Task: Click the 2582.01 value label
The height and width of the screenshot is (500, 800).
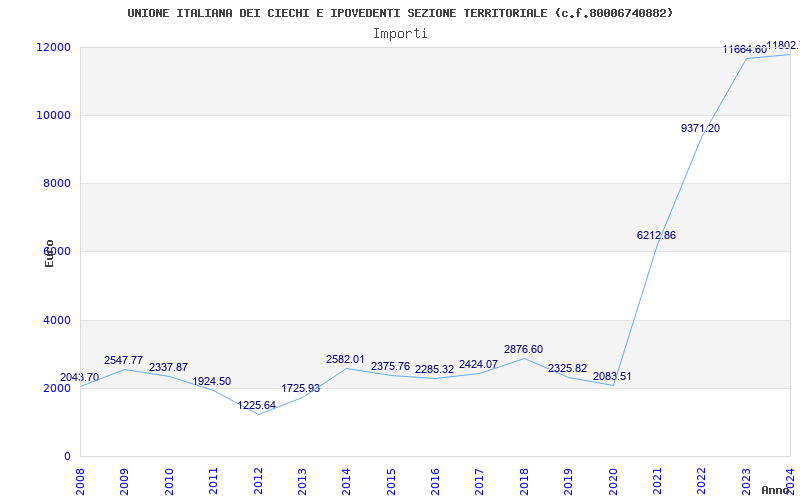Action: [x=345, y=359]
